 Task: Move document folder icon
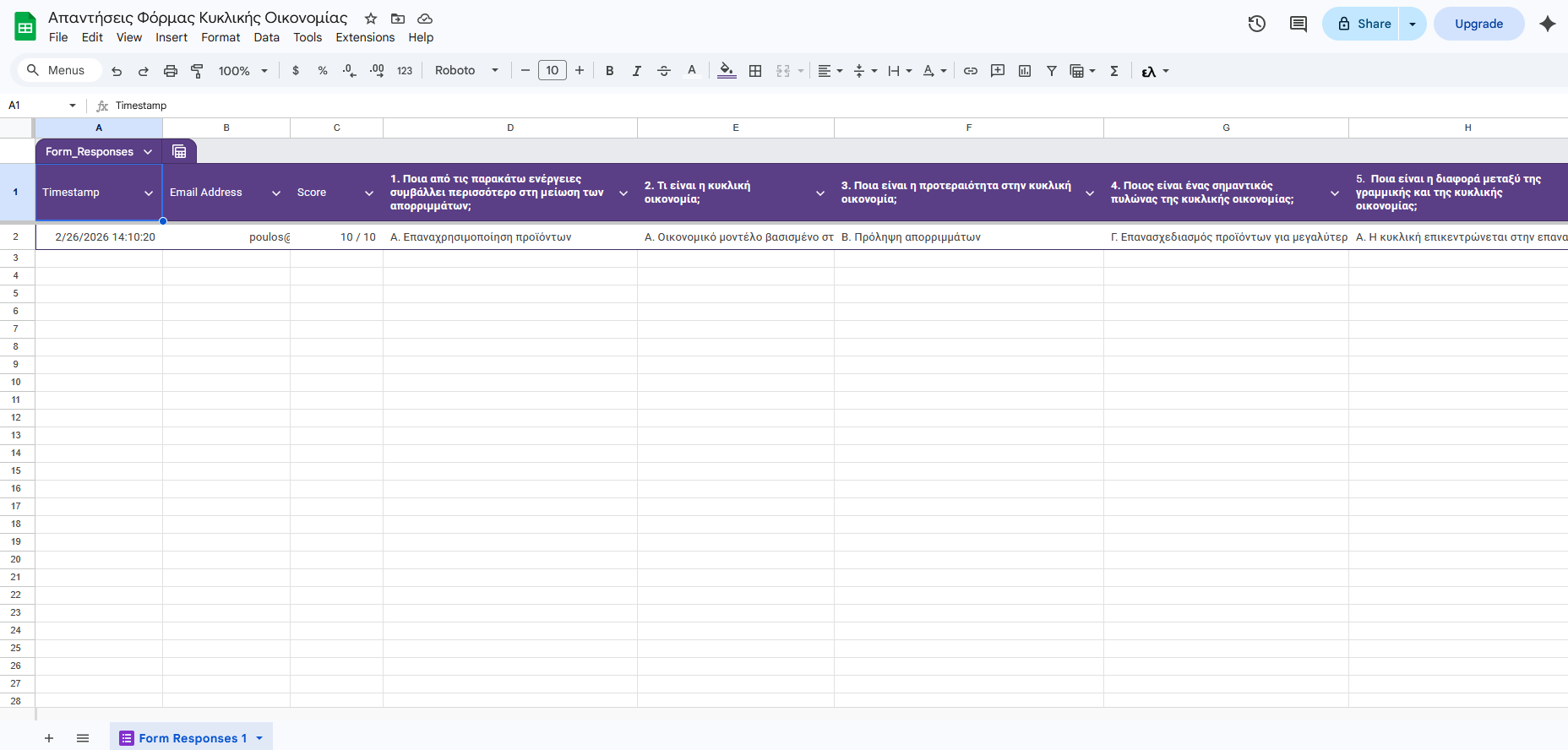tap(398, 19)
